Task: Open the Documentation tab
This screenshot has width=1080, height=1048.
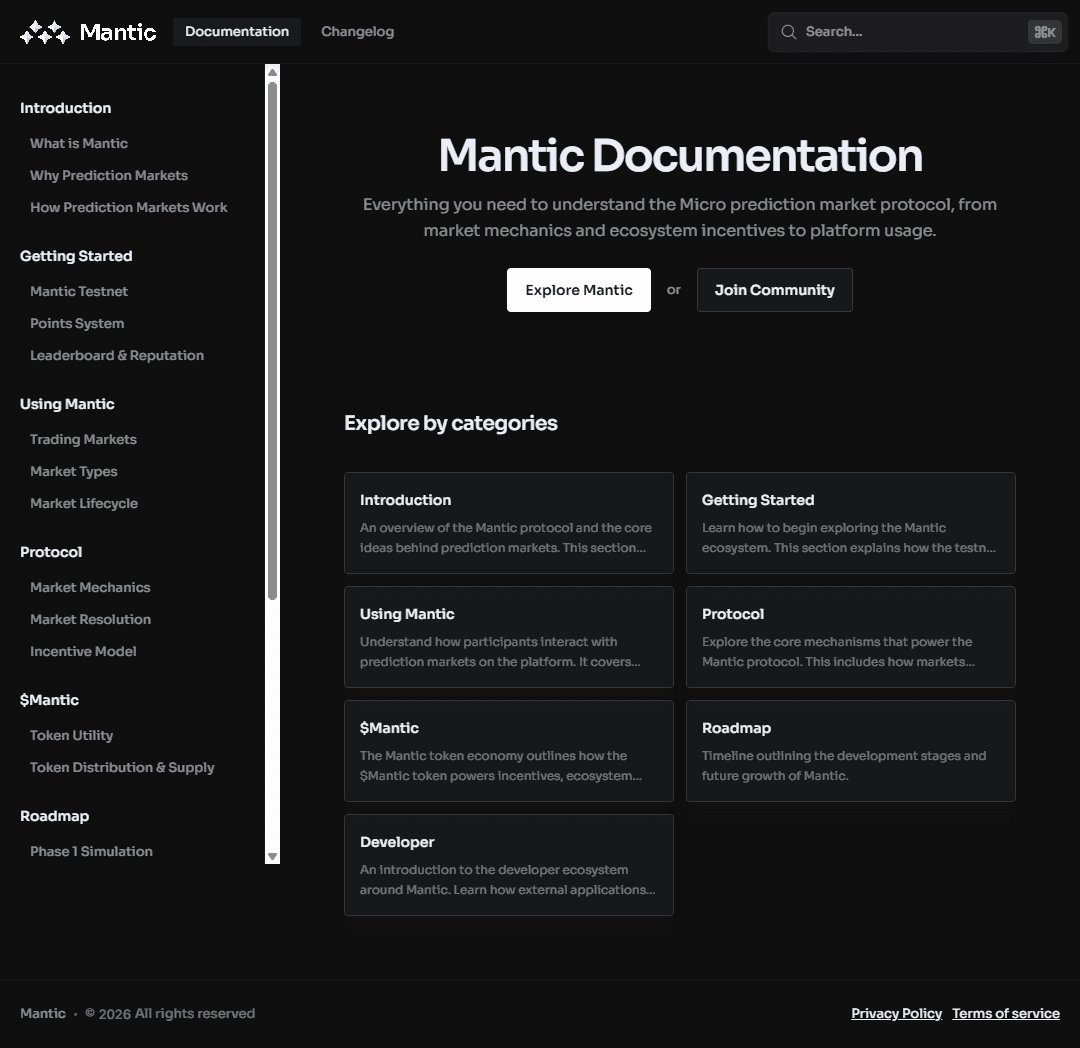Action: point(237,32)
